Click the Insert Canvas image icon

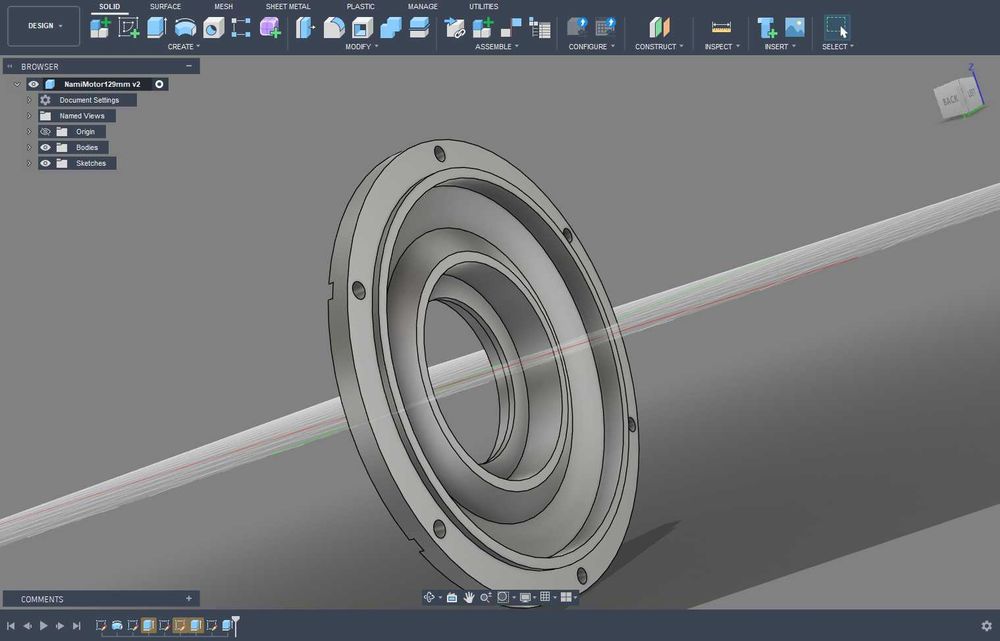click(795, 27)
